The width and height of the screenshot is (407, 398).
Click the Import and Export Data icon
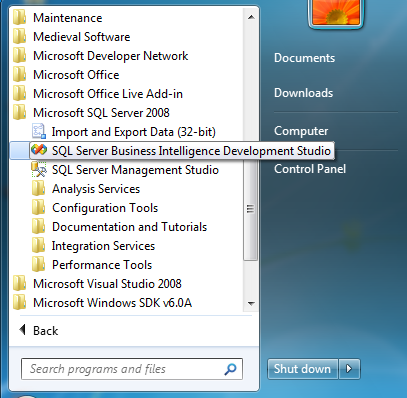coord(39,131)
